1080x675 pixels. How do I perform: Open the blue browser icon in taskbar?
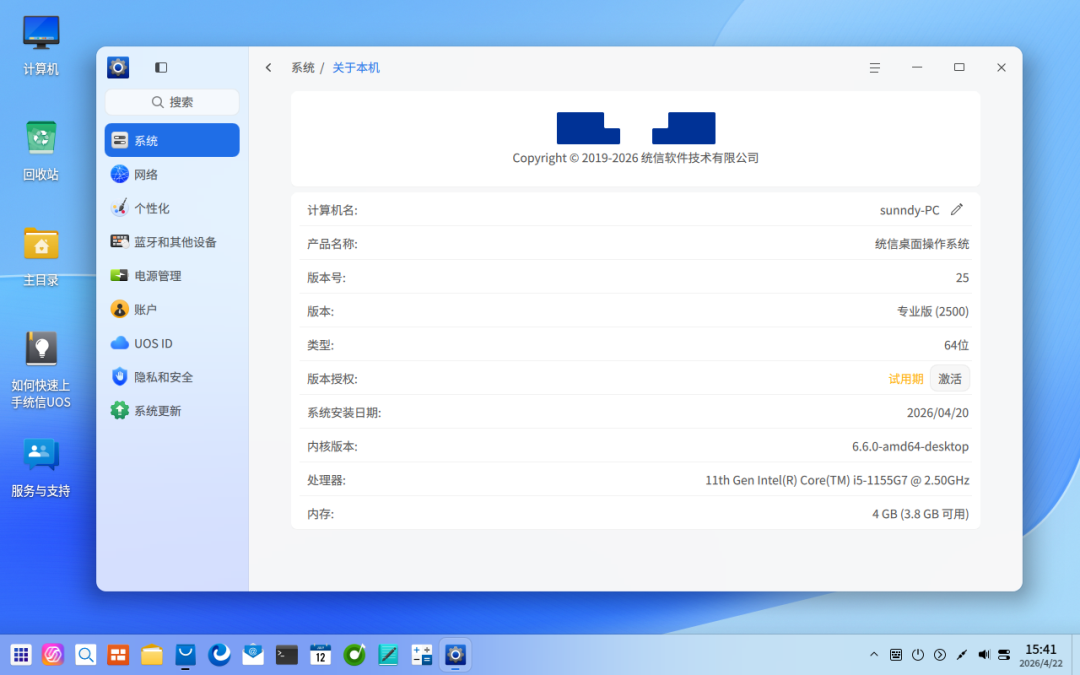[x=219, y=654]
